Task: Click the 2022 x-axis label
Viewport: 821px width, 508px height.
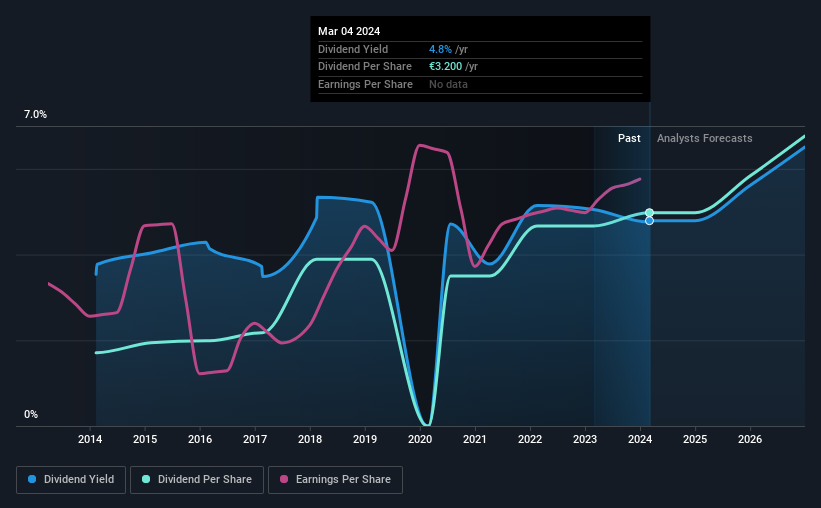Action: (530, 439)
